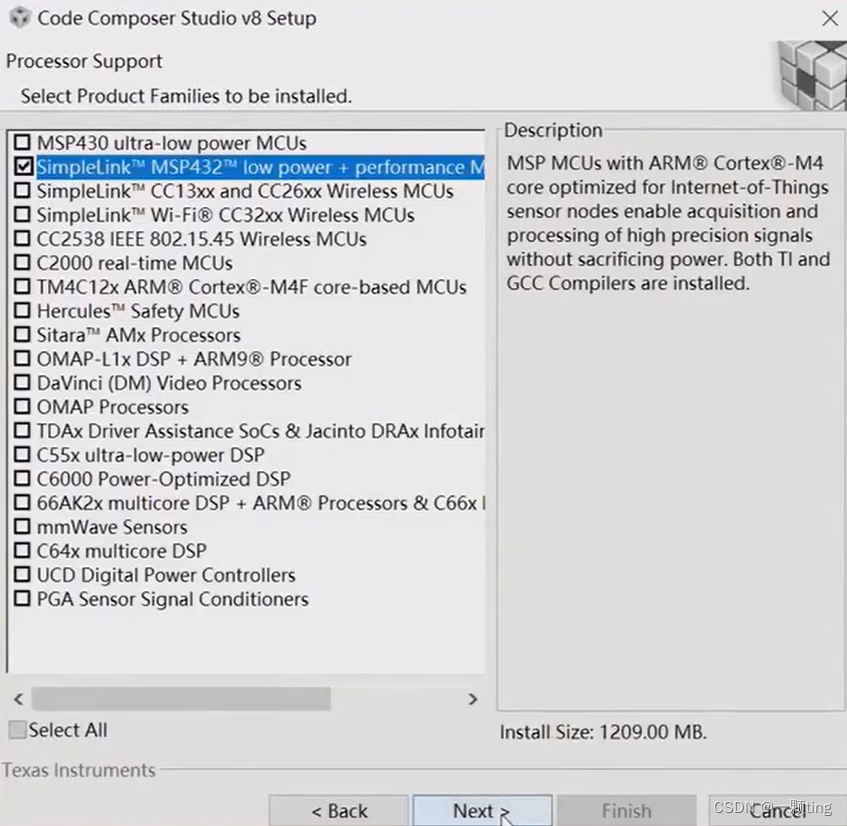Select the Sitara AMx Processors row text

pyautogui.click(x=138, y=335)
